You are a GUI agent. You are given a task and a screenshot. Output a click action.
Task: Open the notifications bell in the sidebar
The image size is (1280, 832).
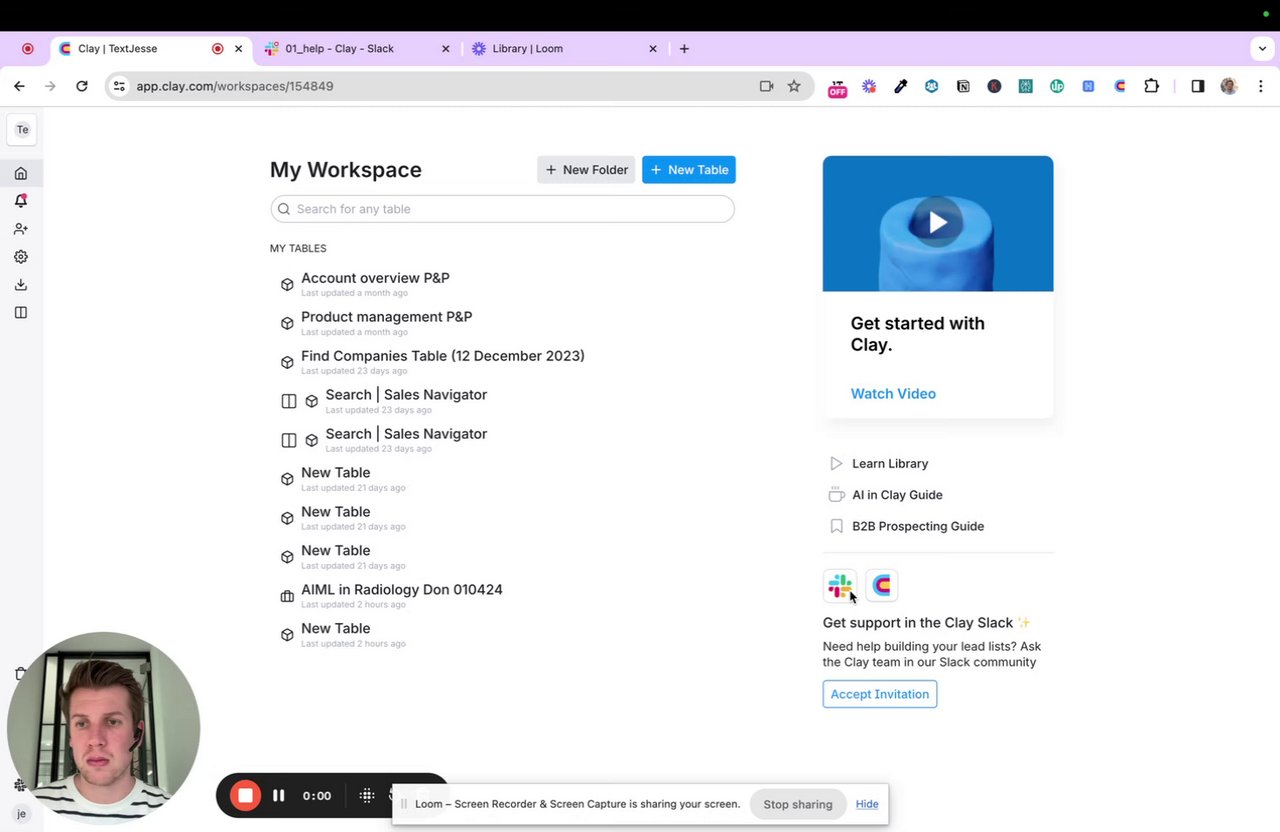(x=21, y=201)
